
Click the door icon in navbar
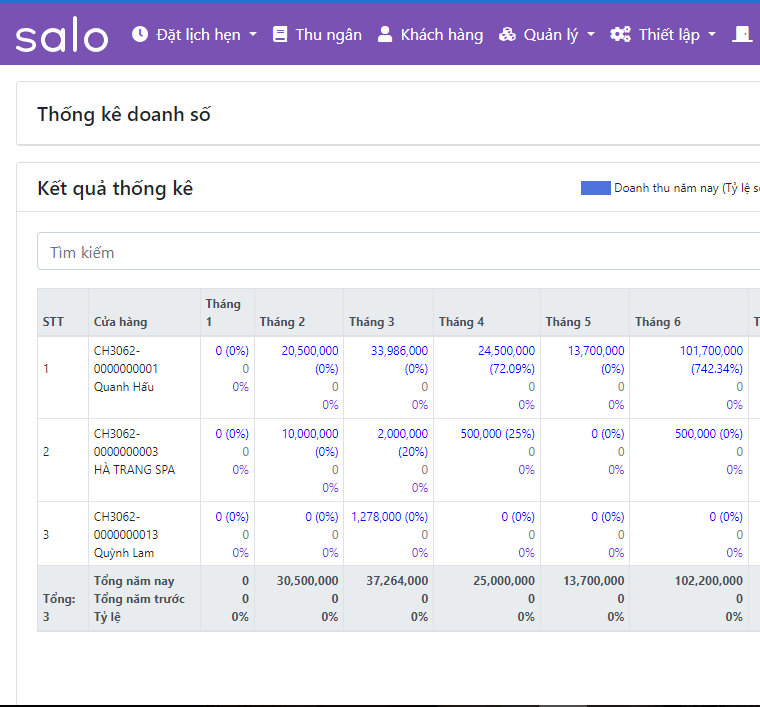[741, 34]
